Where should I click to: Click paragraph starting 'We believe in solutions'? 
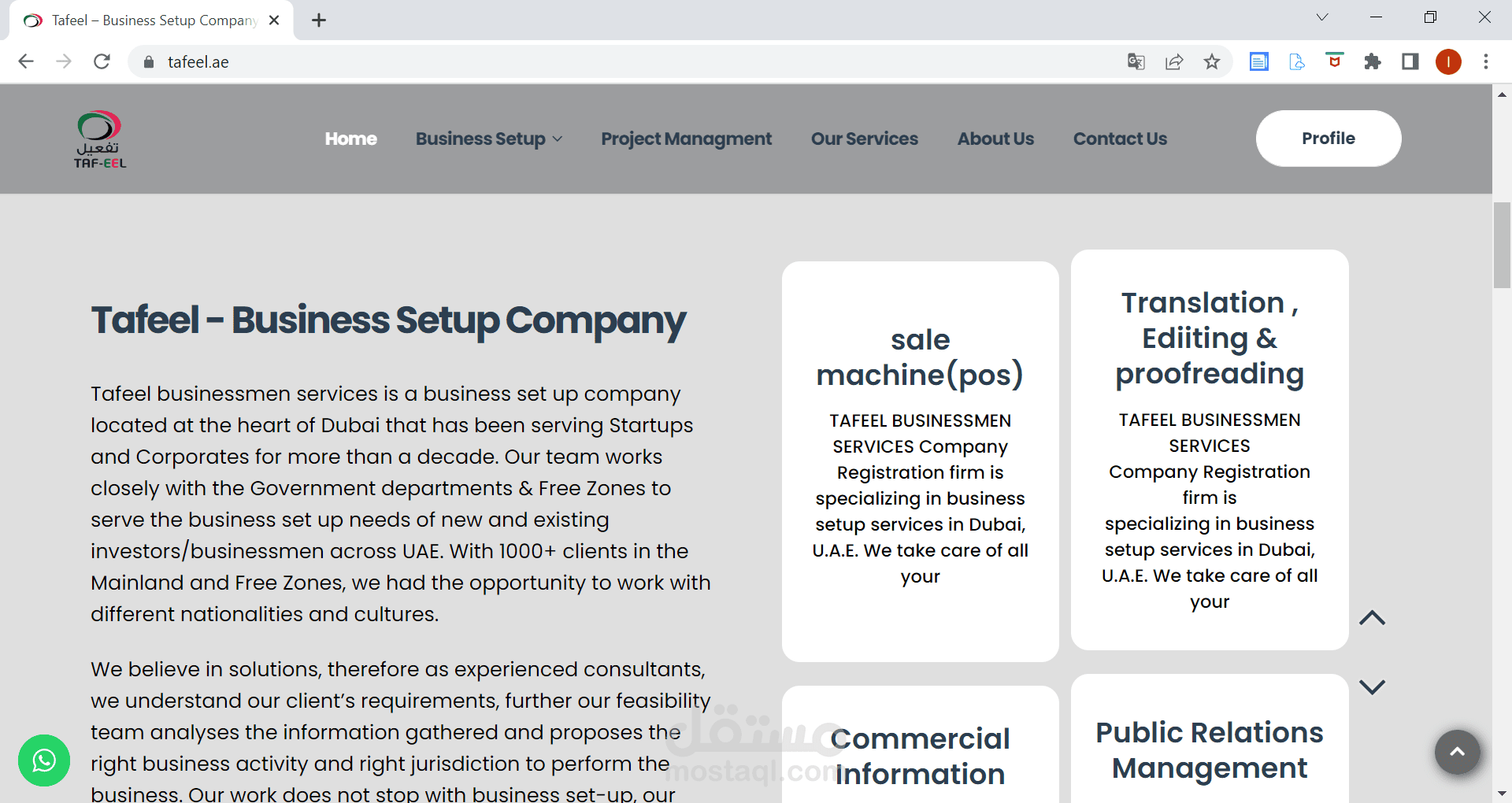[x=401, y=730]
